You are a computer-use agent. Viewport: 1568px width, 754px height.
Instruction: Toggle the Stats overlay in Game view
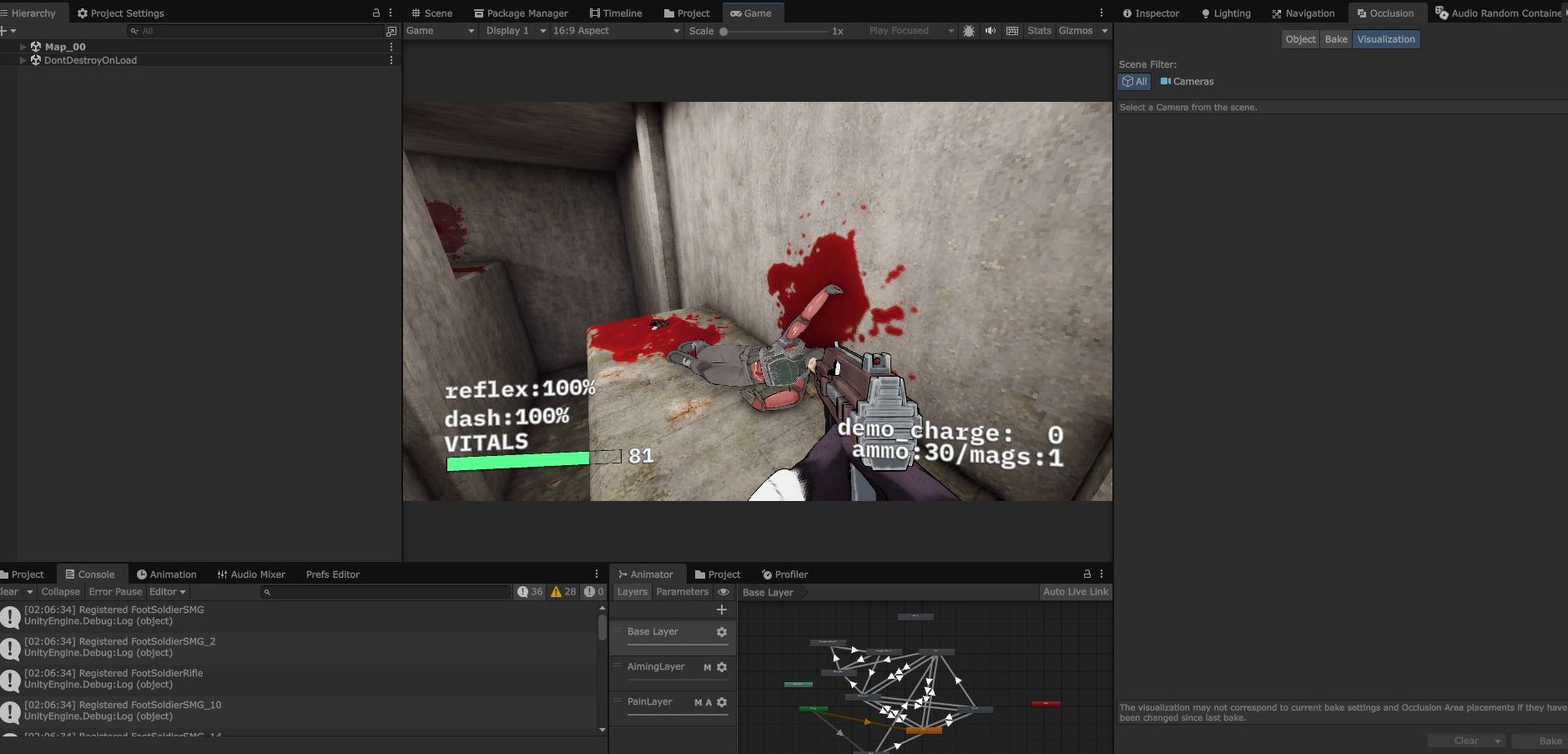click(x=1040, y=31)
